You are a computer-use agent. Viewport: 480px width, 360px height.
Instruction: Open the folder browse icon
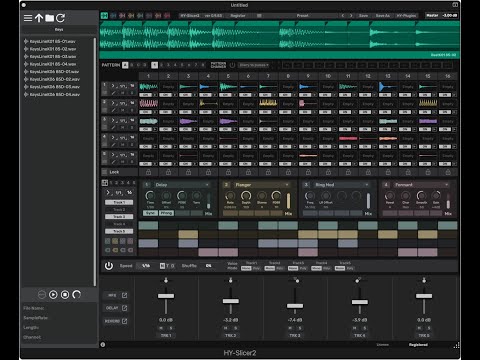pyautogui.click(x=50, y=18)
